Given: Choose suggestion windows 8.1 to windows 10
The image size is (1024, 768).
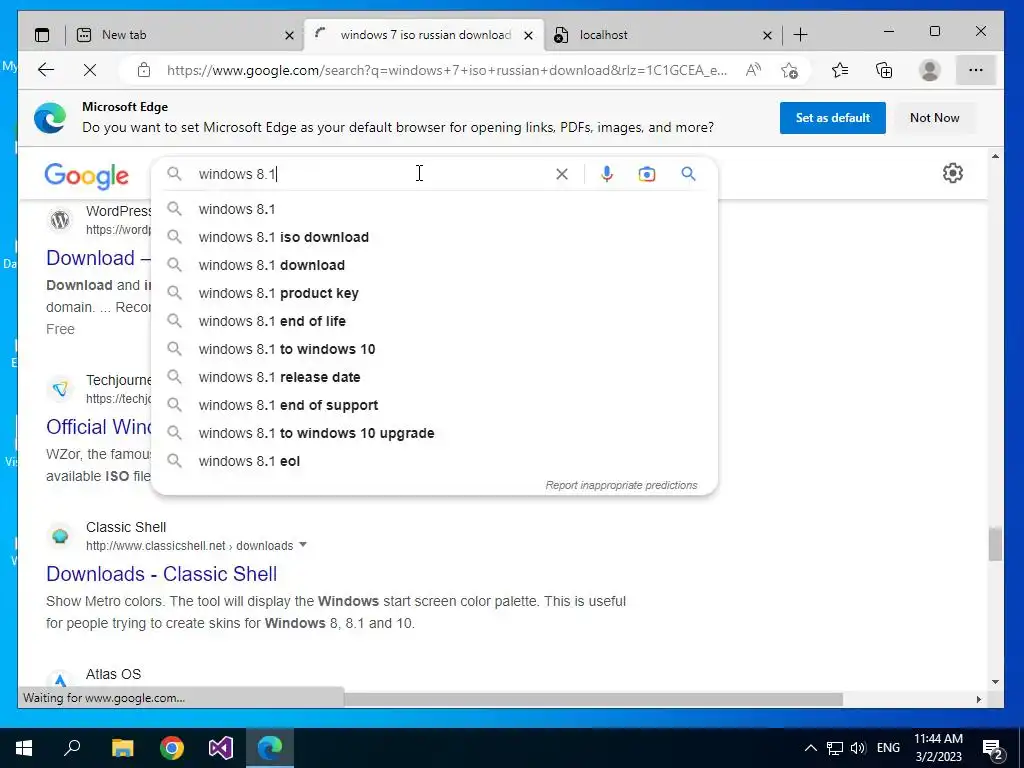Looking at the screenshot, I should pyautogui.click(x=434, y=349).
